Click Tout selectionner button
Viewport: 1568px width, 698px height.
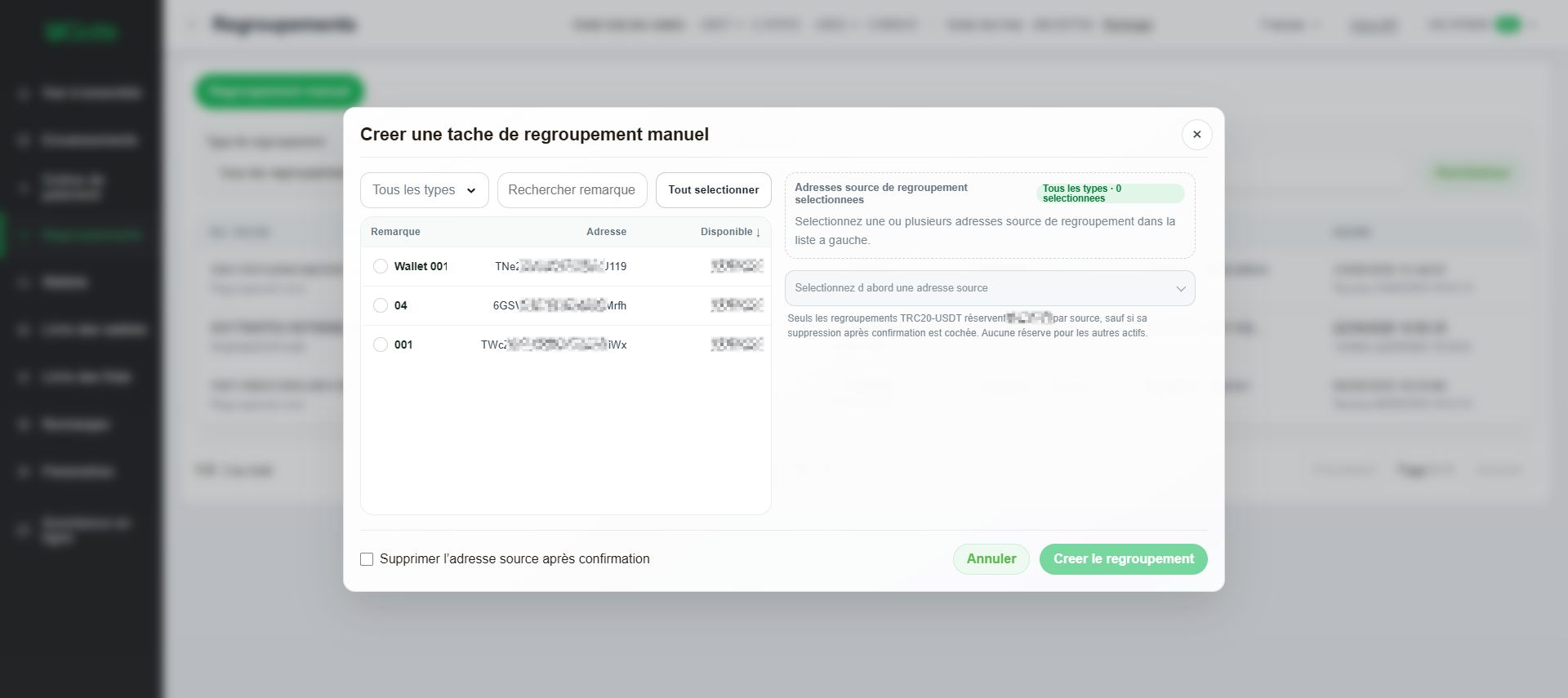[x=713, y=190]
